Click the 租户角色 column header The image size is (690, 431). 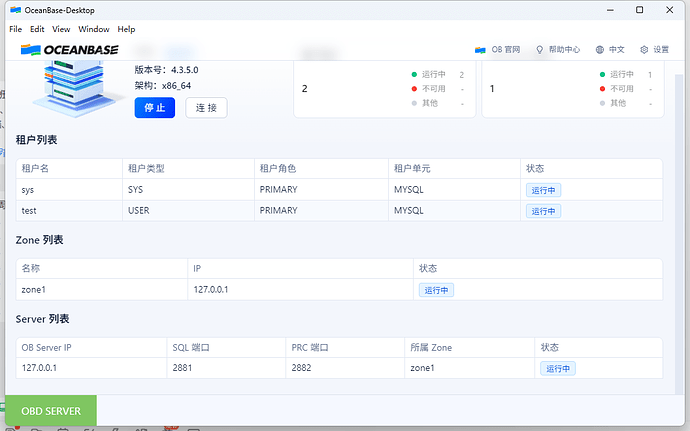pos(321,169)
